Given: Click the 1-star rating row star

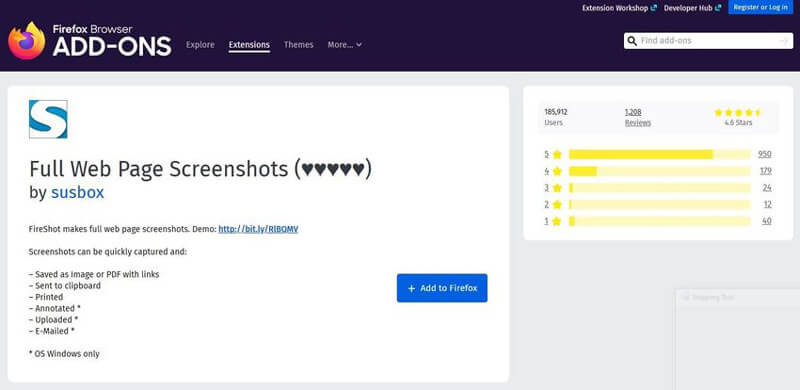Looking at the screenshot, I should 557,221.
